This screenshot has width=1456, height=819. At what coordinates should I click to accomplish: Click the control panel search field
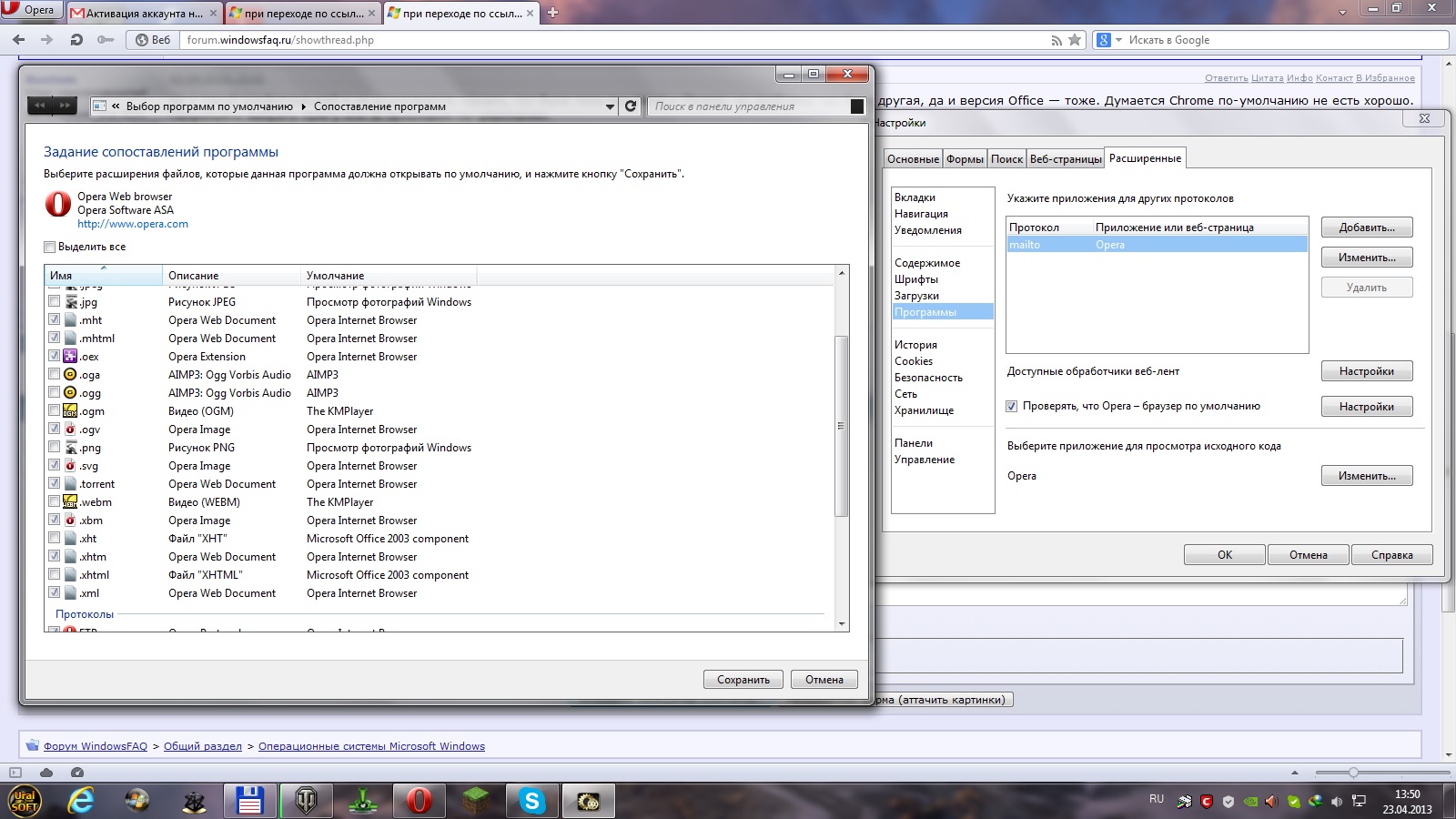click(x=755, y=106)
